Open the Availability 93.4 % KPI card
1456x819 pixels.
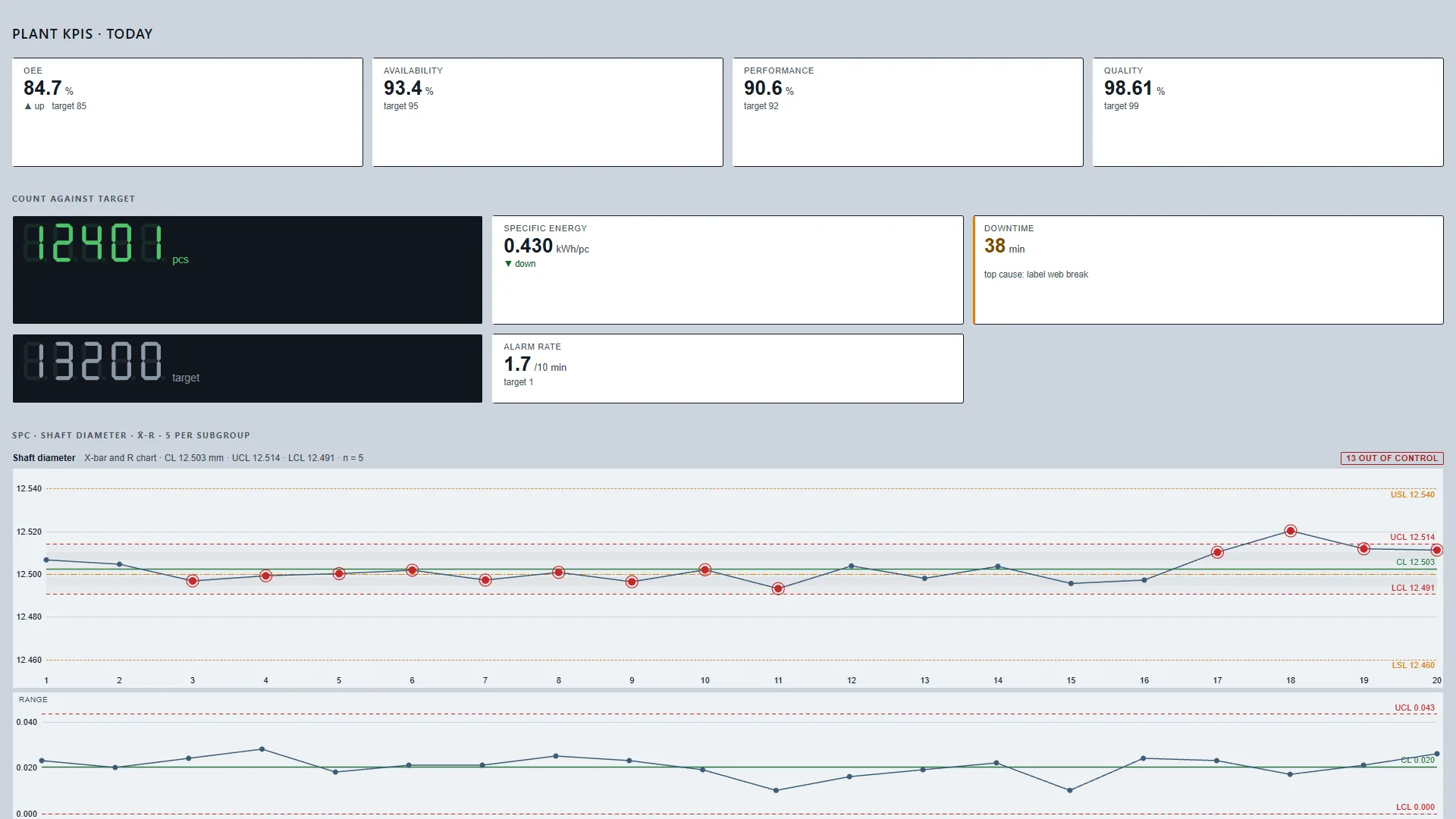[548, 112]
